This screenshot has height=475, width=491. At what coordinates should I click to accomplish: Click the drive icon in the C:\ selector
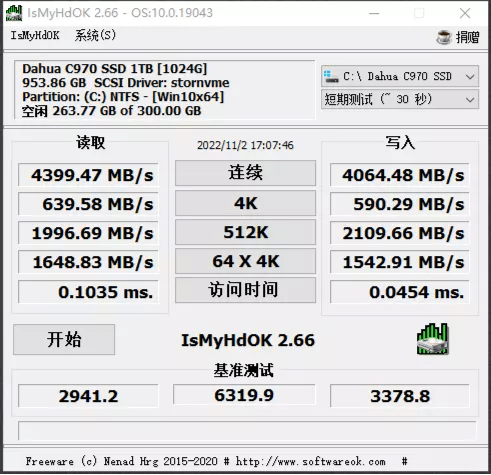(x=331, y=76)
